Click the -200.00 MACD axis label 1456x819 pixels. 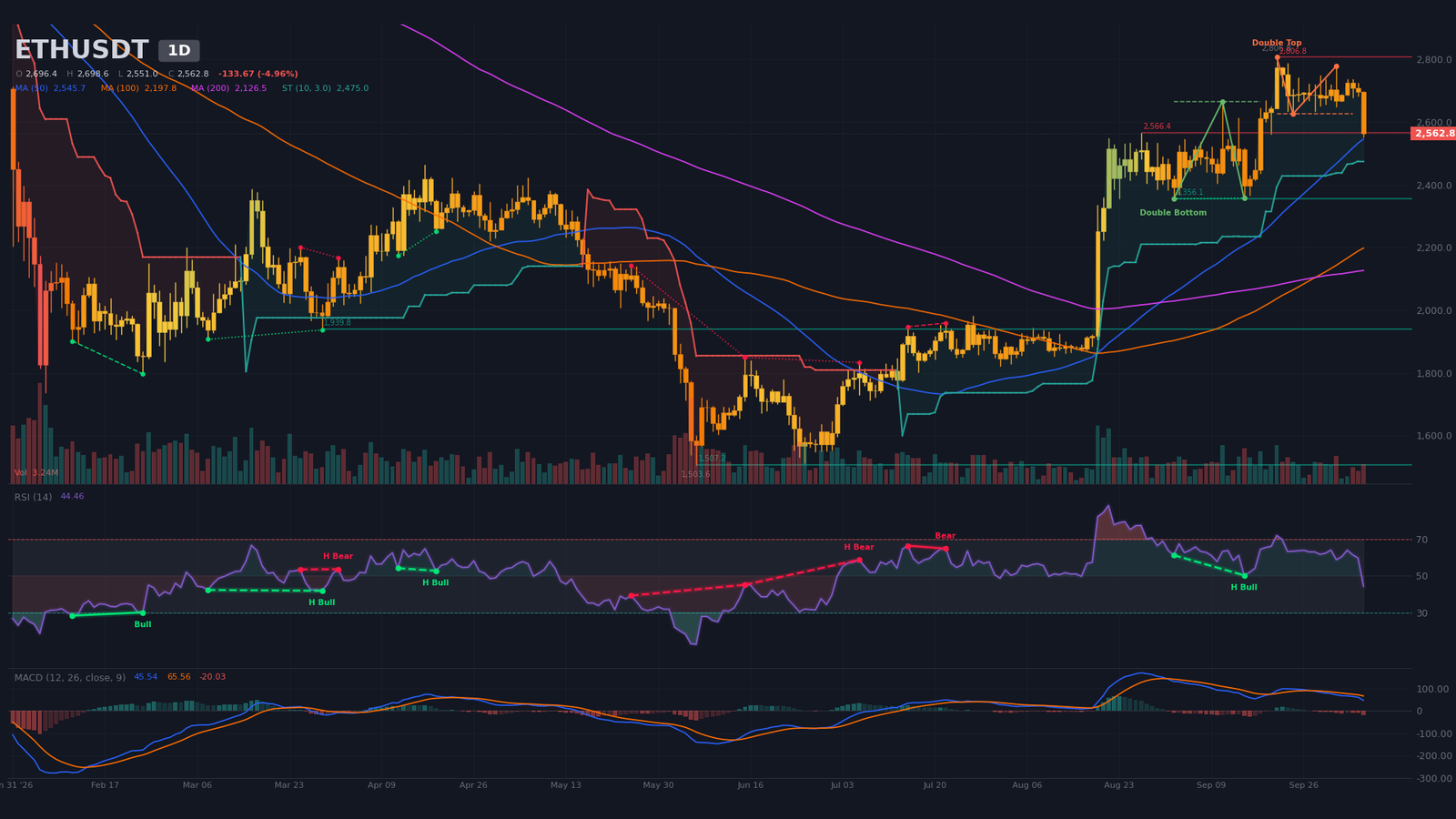pos(1433,756)
